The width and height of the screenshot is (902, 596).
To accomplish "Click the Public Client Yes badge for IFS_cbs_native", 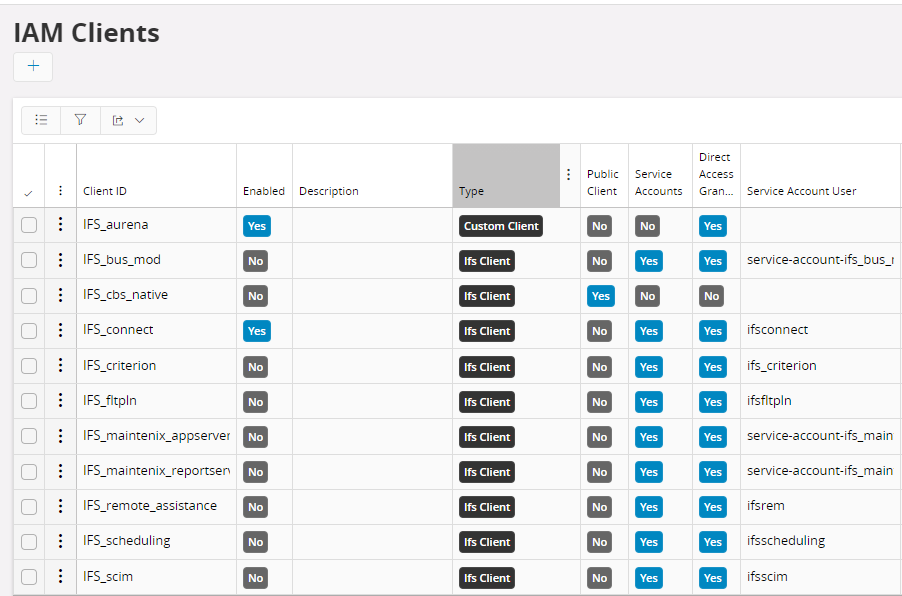I will pos(601,295).
